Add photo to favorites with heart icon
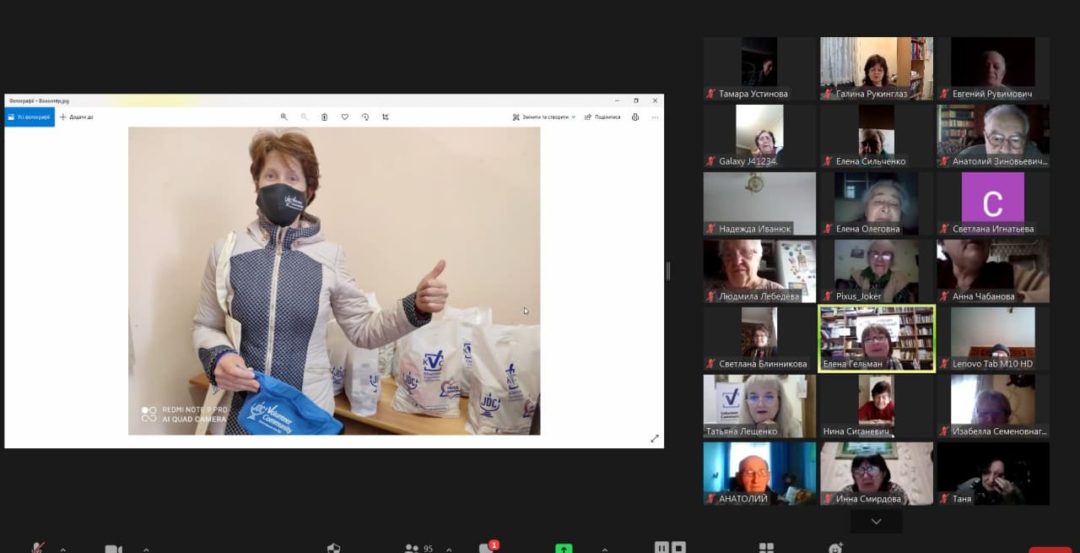This screenshot has height=553, width=1080. 345,117
